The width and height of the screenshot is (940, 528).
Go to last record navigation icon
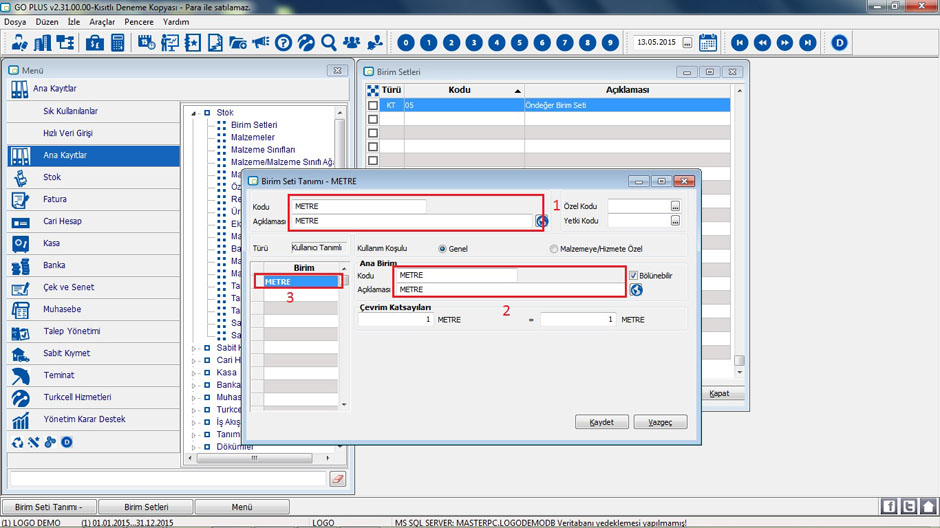pos(808,43)
